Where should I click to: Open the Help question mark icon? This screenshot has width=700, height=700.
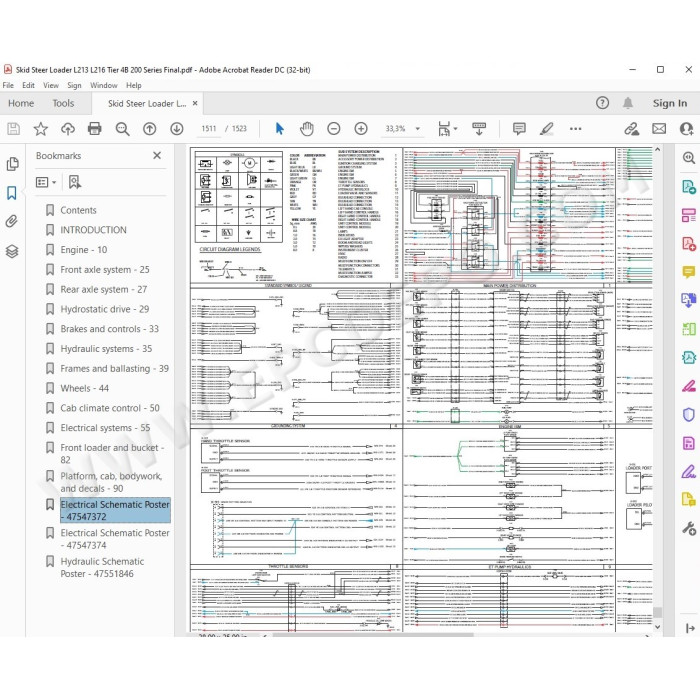pos(602,103)
